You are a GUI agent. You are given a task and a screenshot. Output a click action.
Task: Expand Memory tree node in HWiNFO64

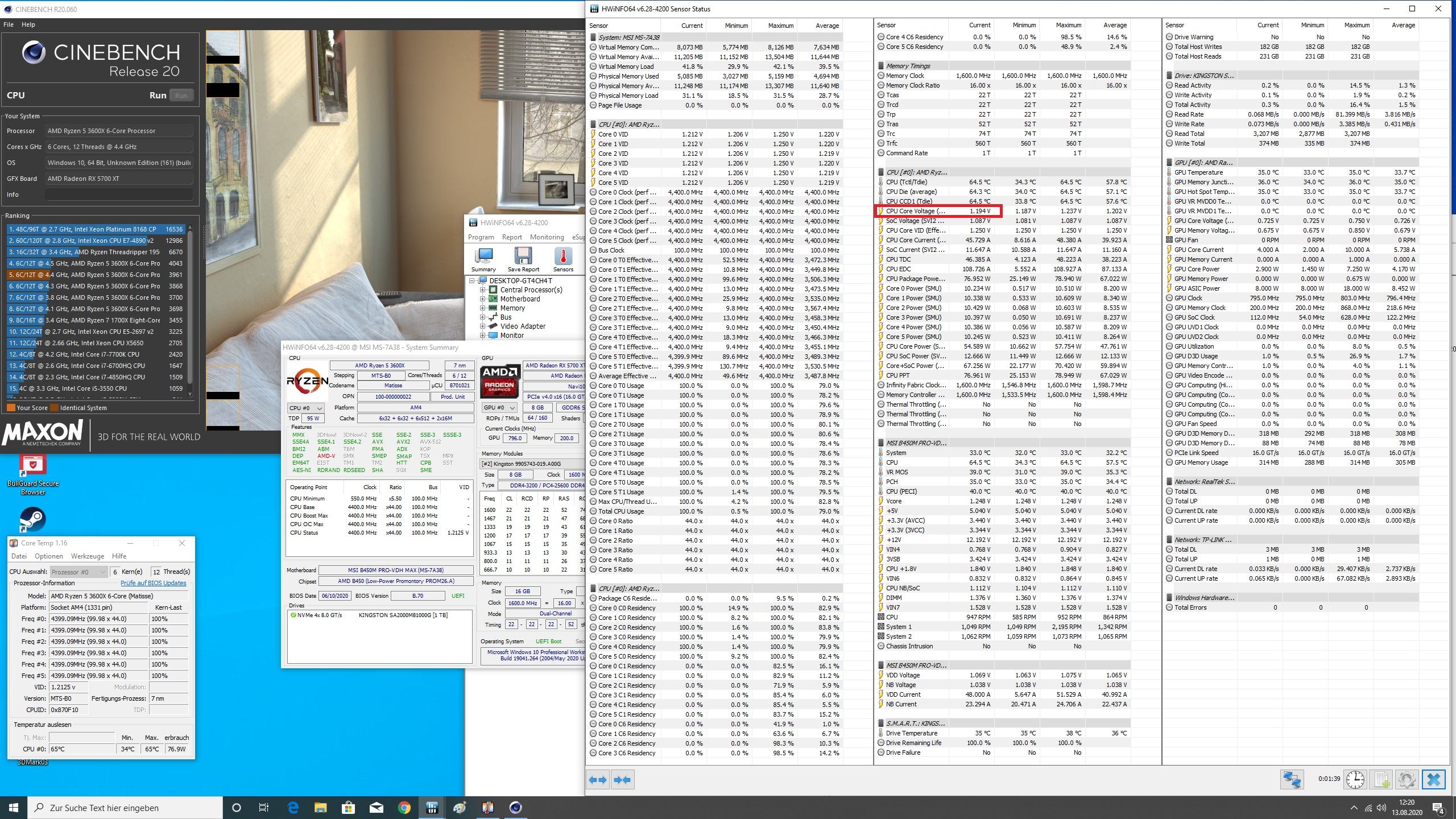click(483, 308)
